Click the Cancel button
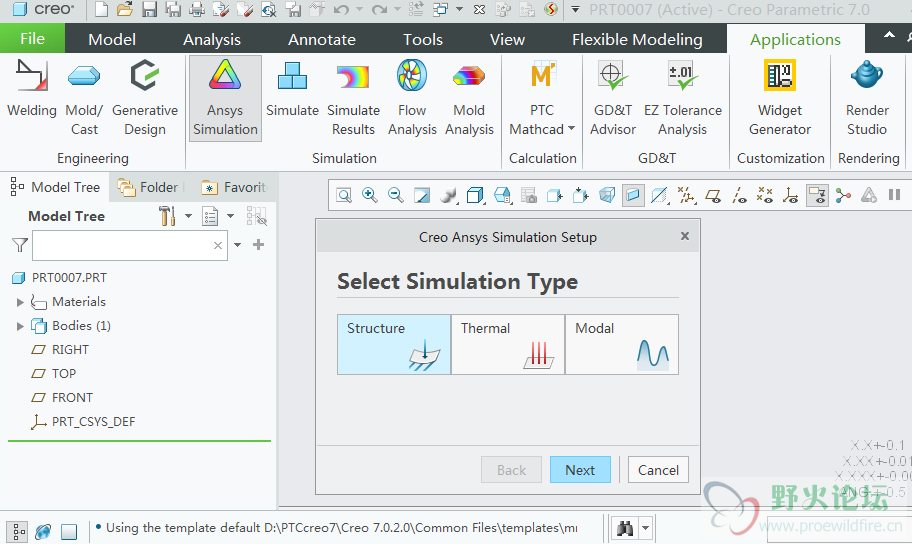The height and width of the screenshot is (544, 912). (658, 470)
